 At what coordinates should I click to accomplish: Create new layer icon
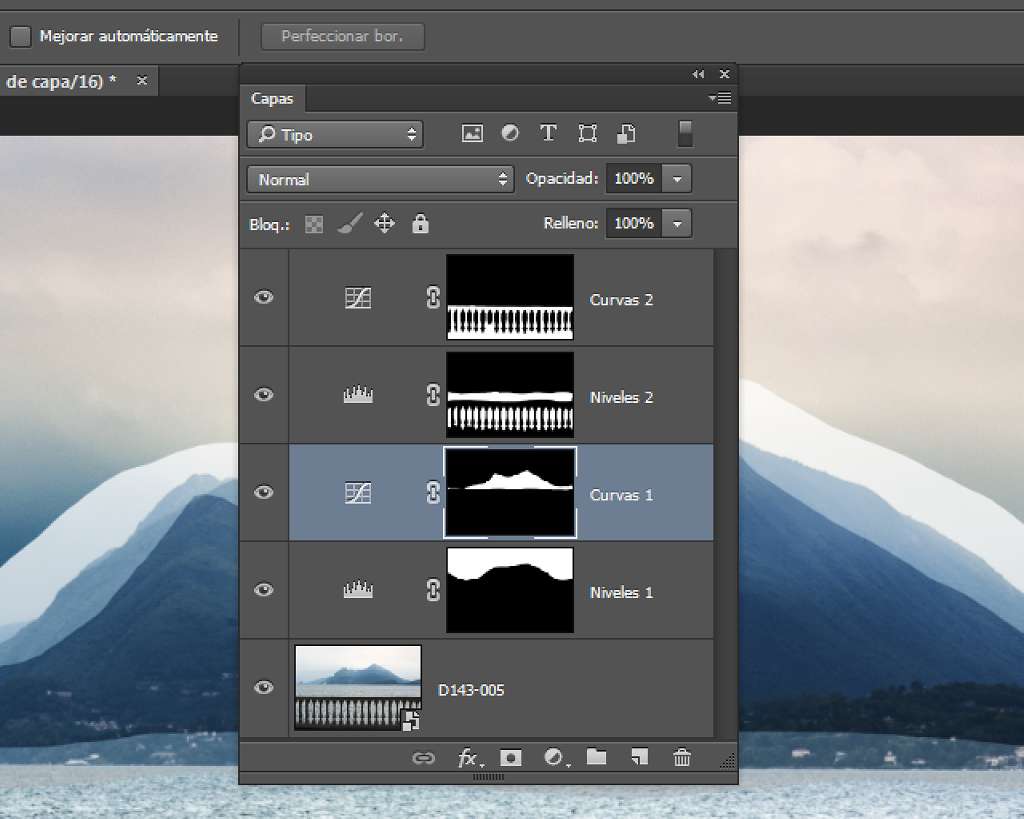click(639, 757)
